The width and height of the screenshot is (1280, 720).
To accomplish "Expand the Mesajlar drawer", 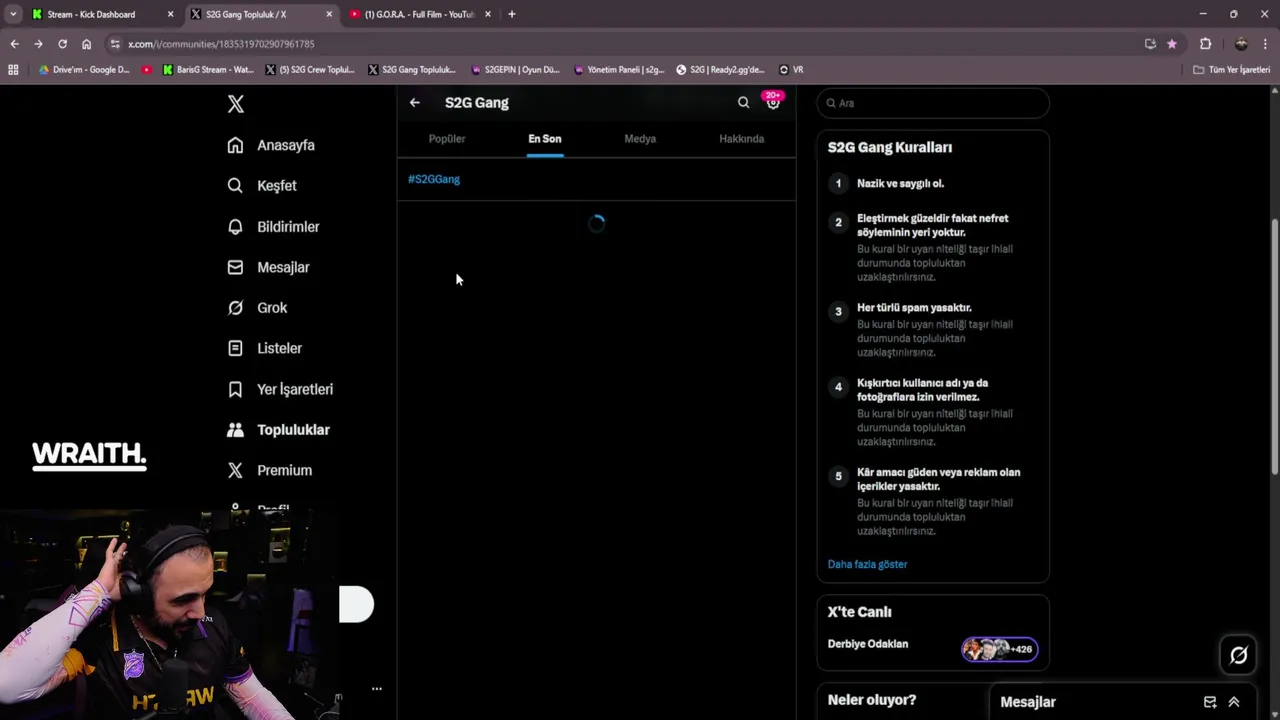I will click(x=1234, y=702).
